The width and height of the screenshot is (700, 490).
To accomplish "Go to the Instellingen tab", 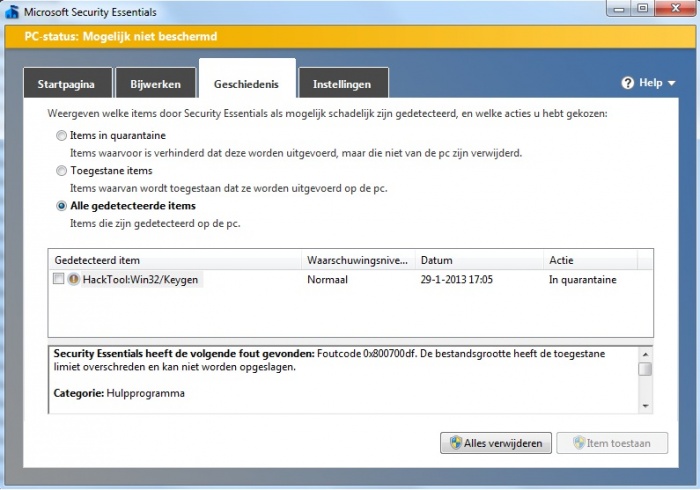I will [x=343, y=83].
